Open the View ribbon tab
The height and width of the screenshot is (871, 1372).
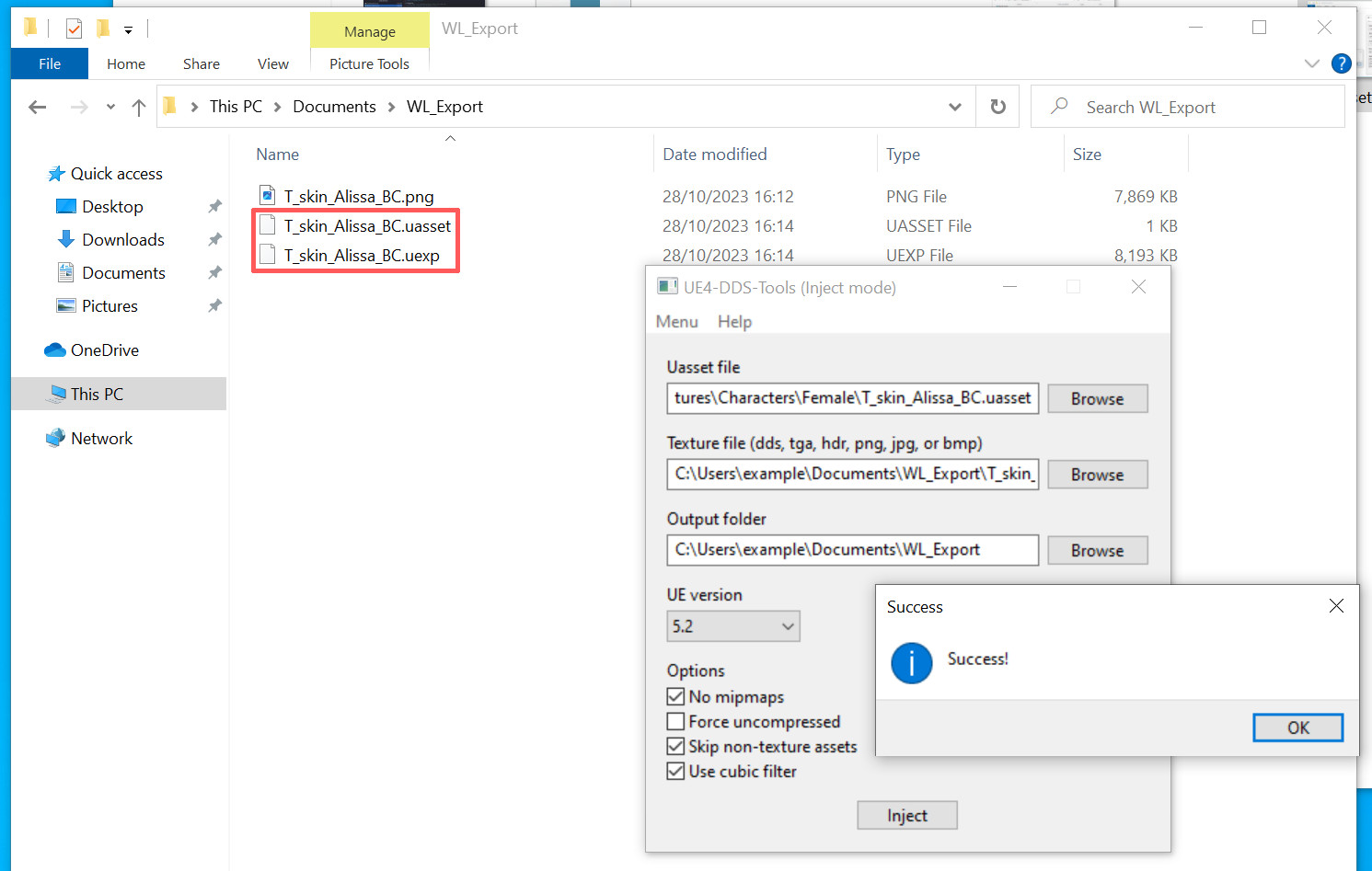pyautogui.click(x=272, y=63)
